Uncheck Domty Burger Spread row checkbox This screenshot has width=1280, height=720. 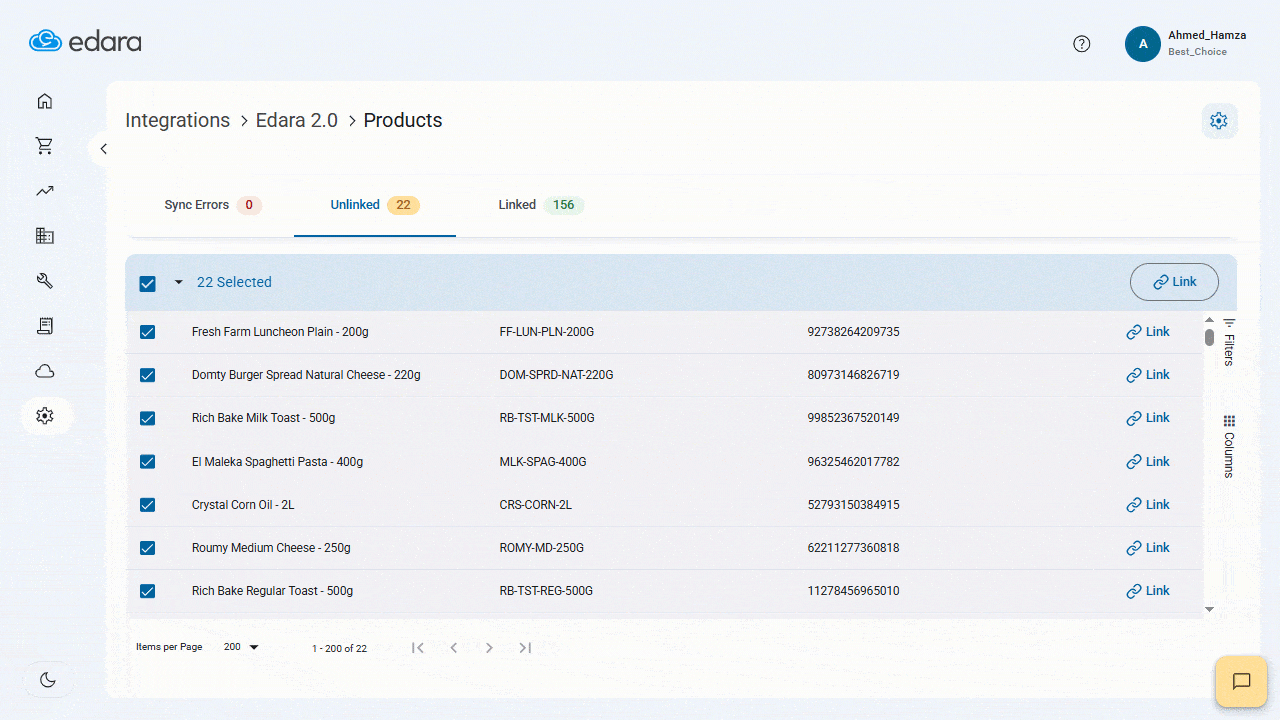click(x=148, y=375)
